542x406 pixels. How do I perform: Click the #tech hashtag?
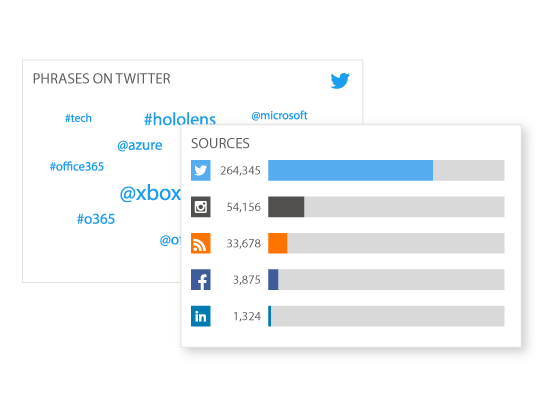tap(78, 118)
